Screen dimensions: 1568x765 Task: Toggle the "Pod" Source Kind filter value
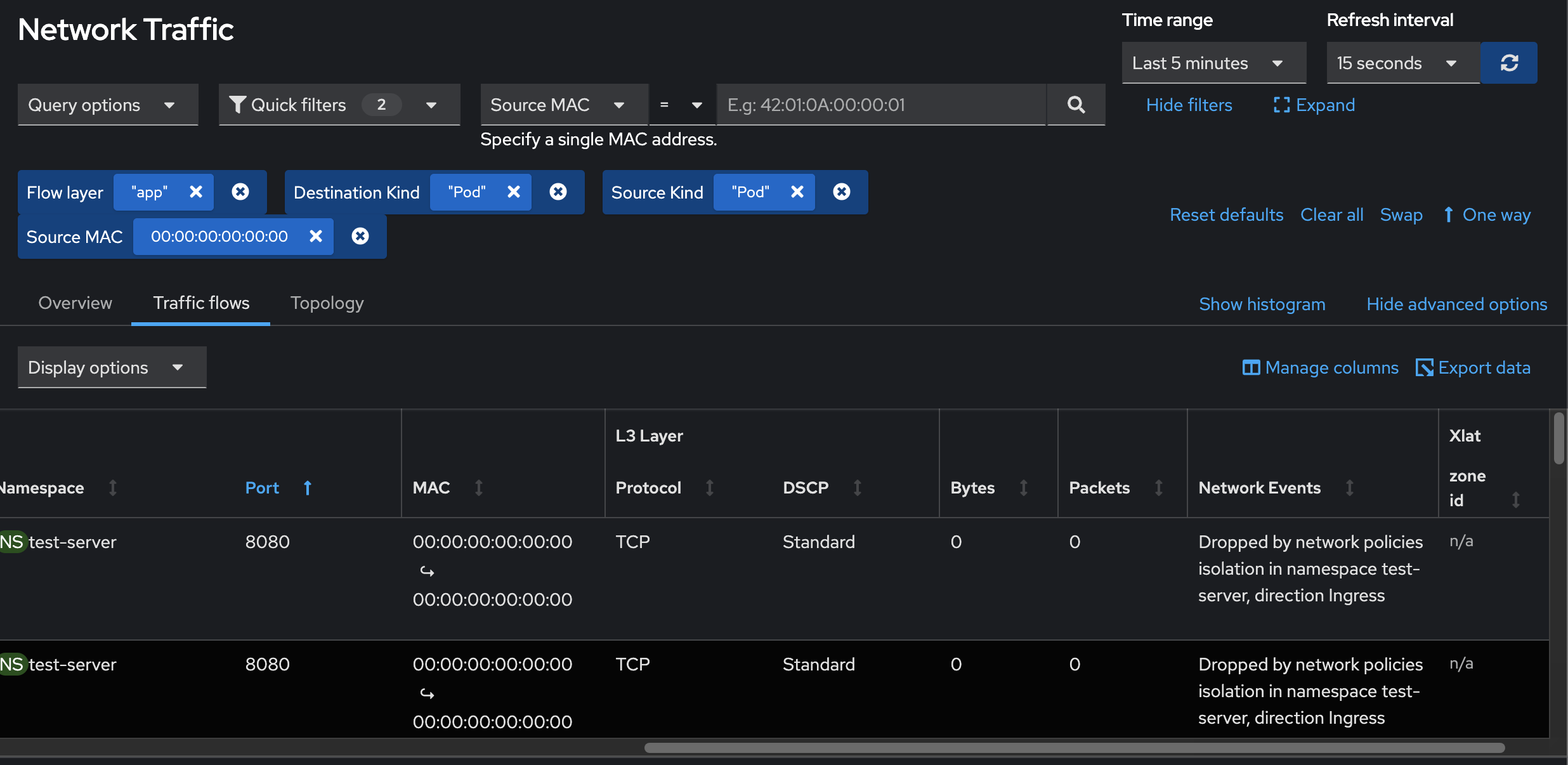pyautogui.click(x=750, y=192)
